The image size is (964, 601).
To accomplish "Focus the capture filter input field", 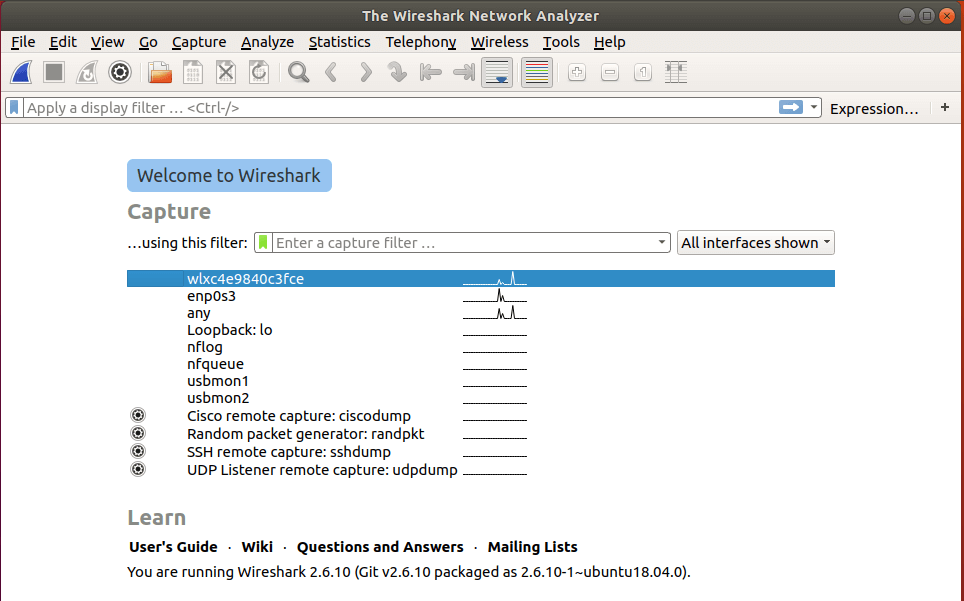I will (x=464, y=243).
